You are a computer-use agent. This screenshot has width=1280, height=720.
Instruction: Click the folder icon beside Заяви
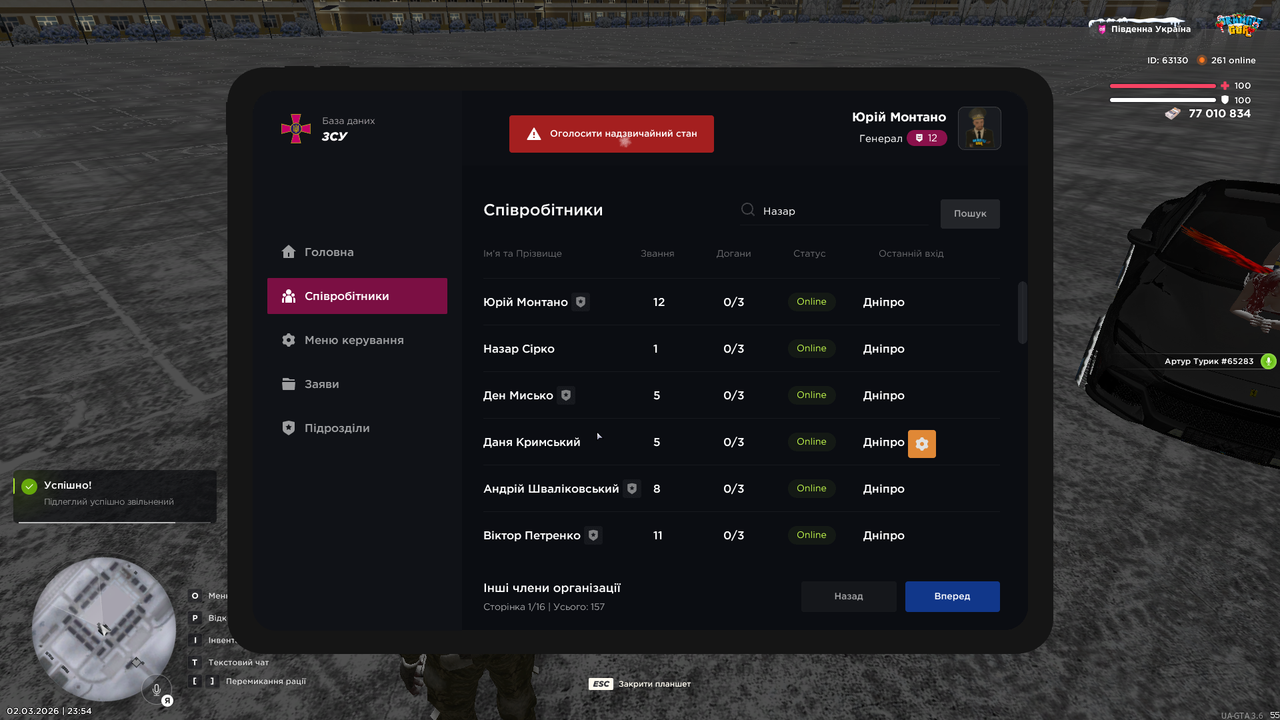pyautogui.click(x=289, y=384)
